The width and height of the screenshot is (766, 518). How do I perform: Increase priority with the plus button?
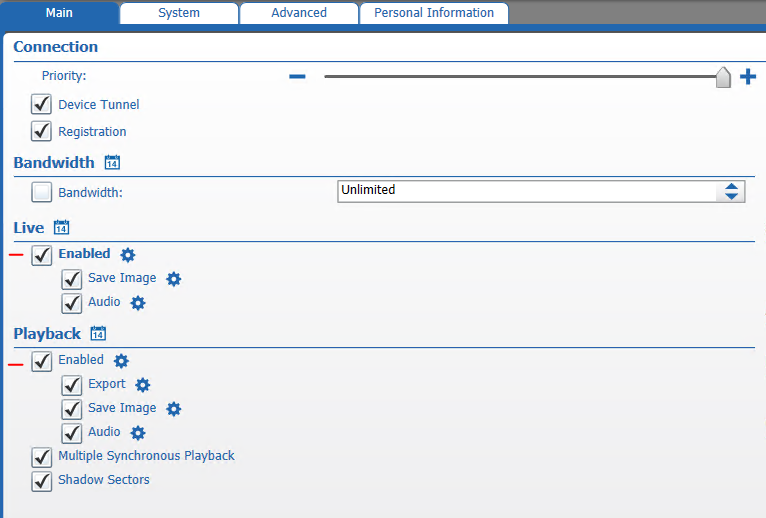pyautogui.click(x=747, y=77)
